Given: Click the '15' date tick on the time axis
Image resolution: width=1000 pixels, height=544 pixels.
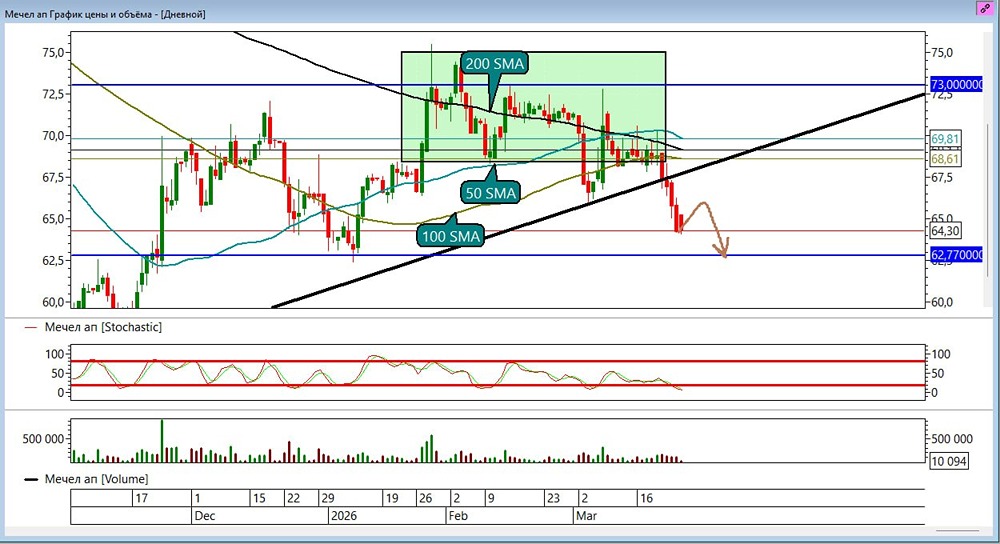Looking at the screenshot, I should pos(258,498).
